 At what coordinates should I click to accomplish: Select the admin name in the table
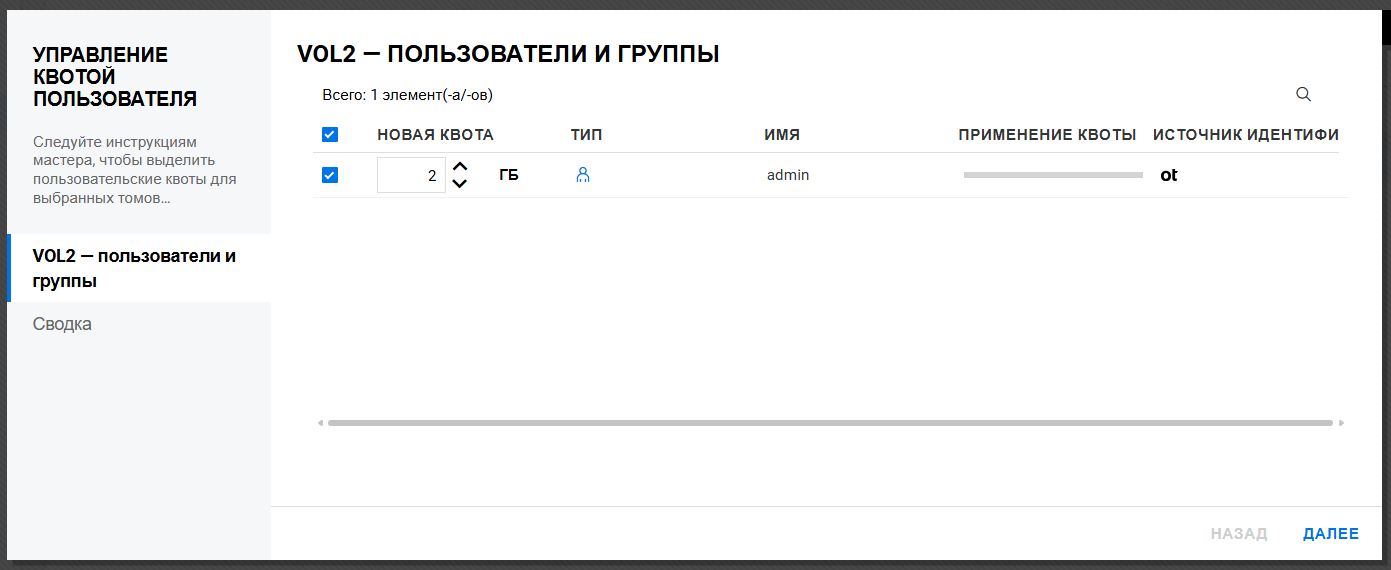click(x=788, y=175)
